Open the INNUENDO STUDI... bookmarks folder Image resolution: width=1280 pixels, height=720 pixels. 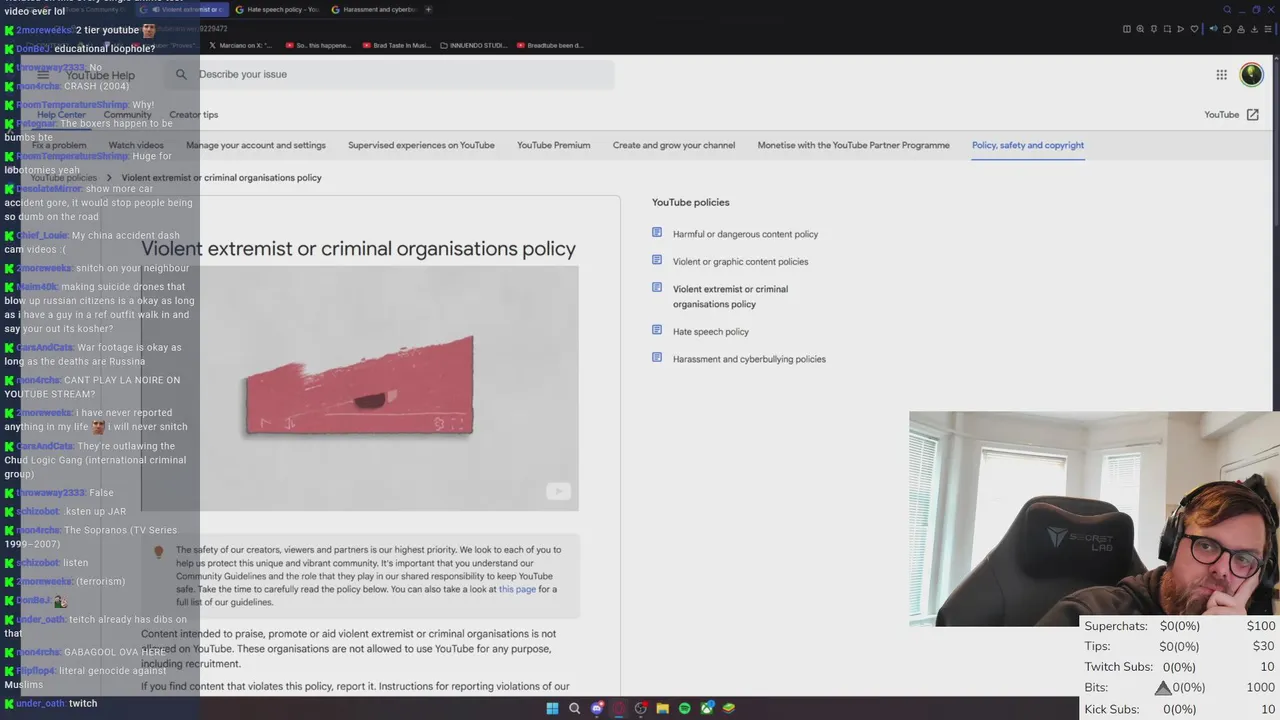(475, 45)
